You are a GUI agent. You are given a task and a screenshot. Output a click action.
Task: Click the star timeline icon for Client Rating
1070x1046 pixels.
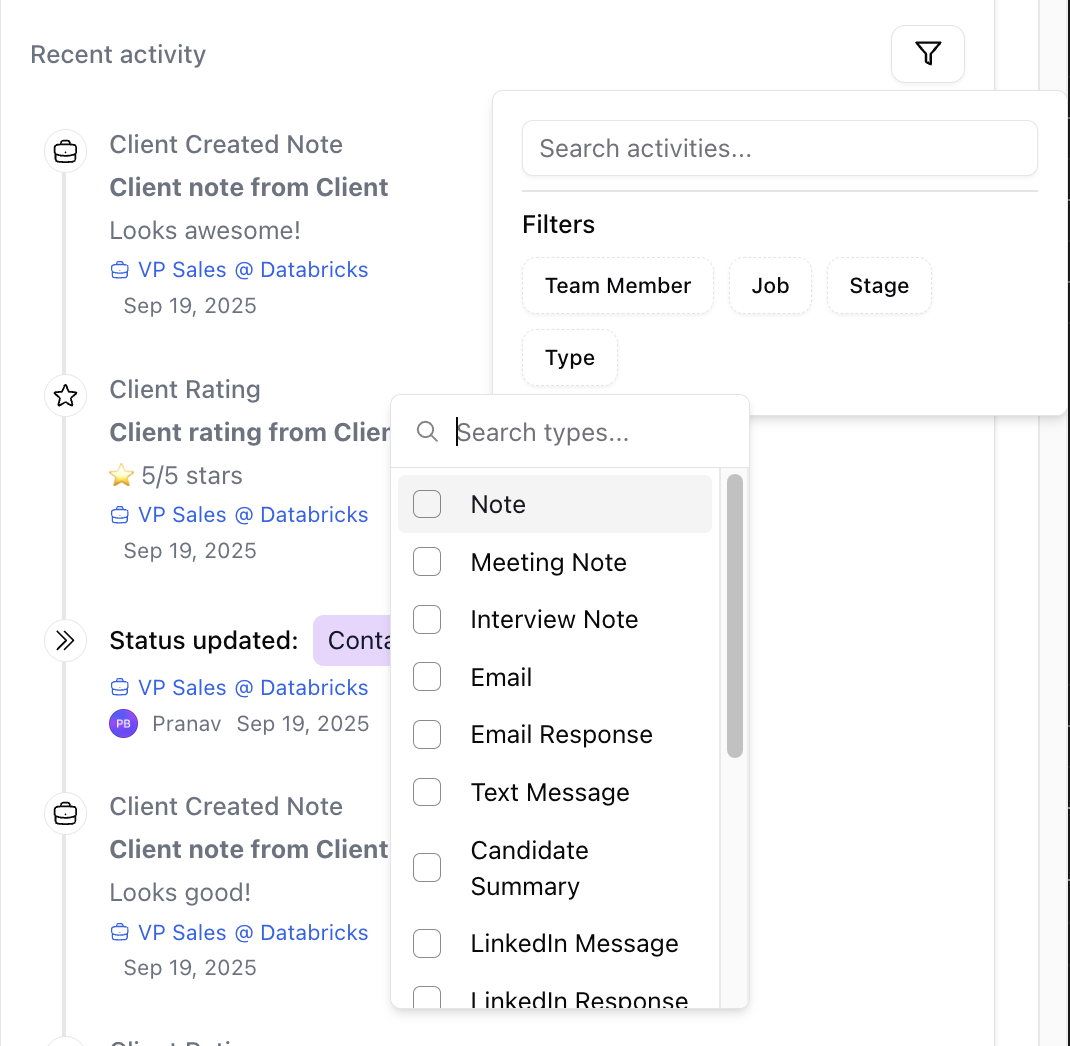pos(66,395)
